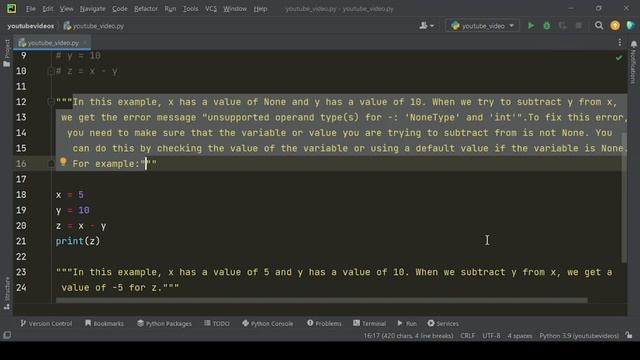Toggle fold marker at line 10

(x=51, y=71)
